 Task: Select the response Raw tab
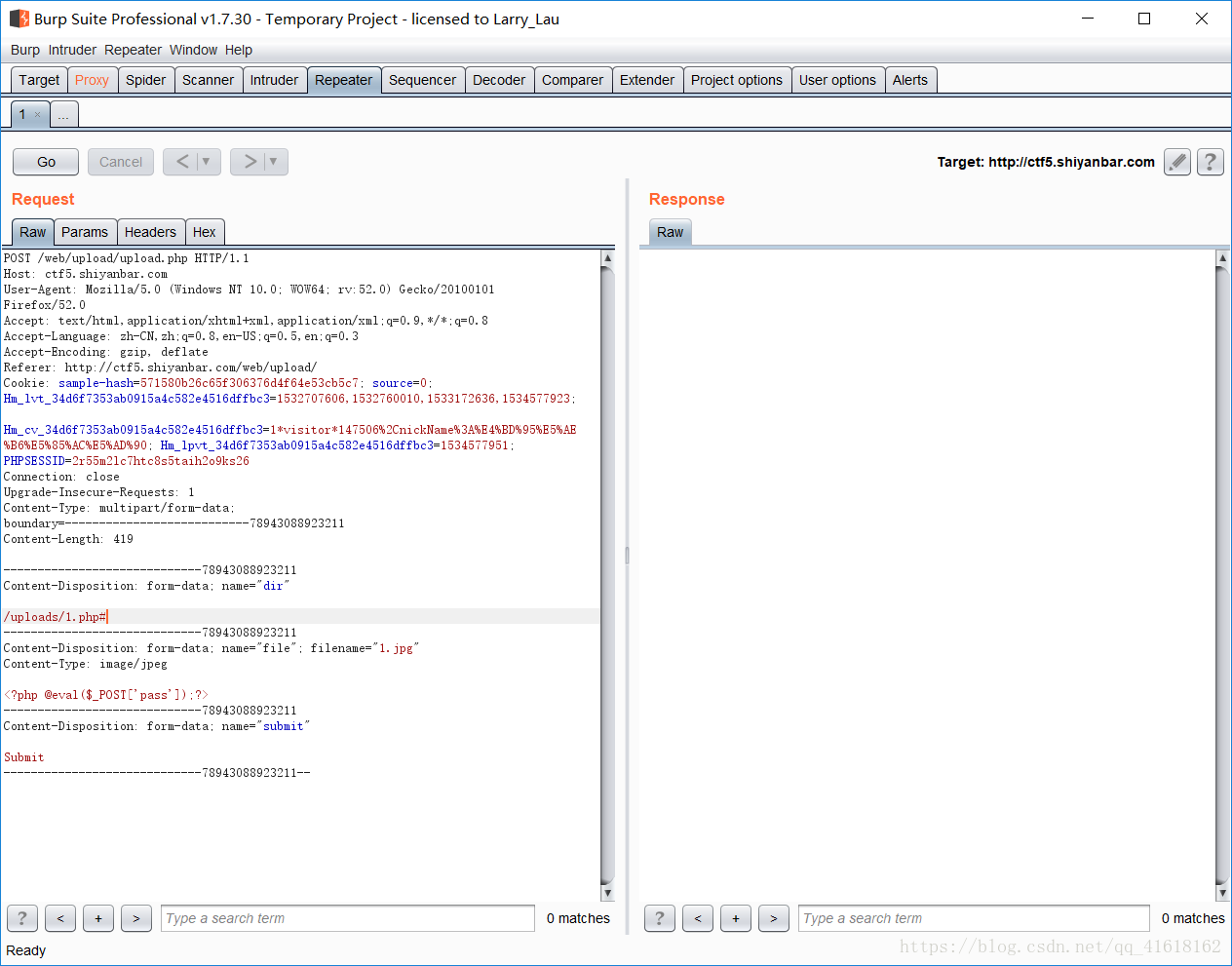pos(670,232)
